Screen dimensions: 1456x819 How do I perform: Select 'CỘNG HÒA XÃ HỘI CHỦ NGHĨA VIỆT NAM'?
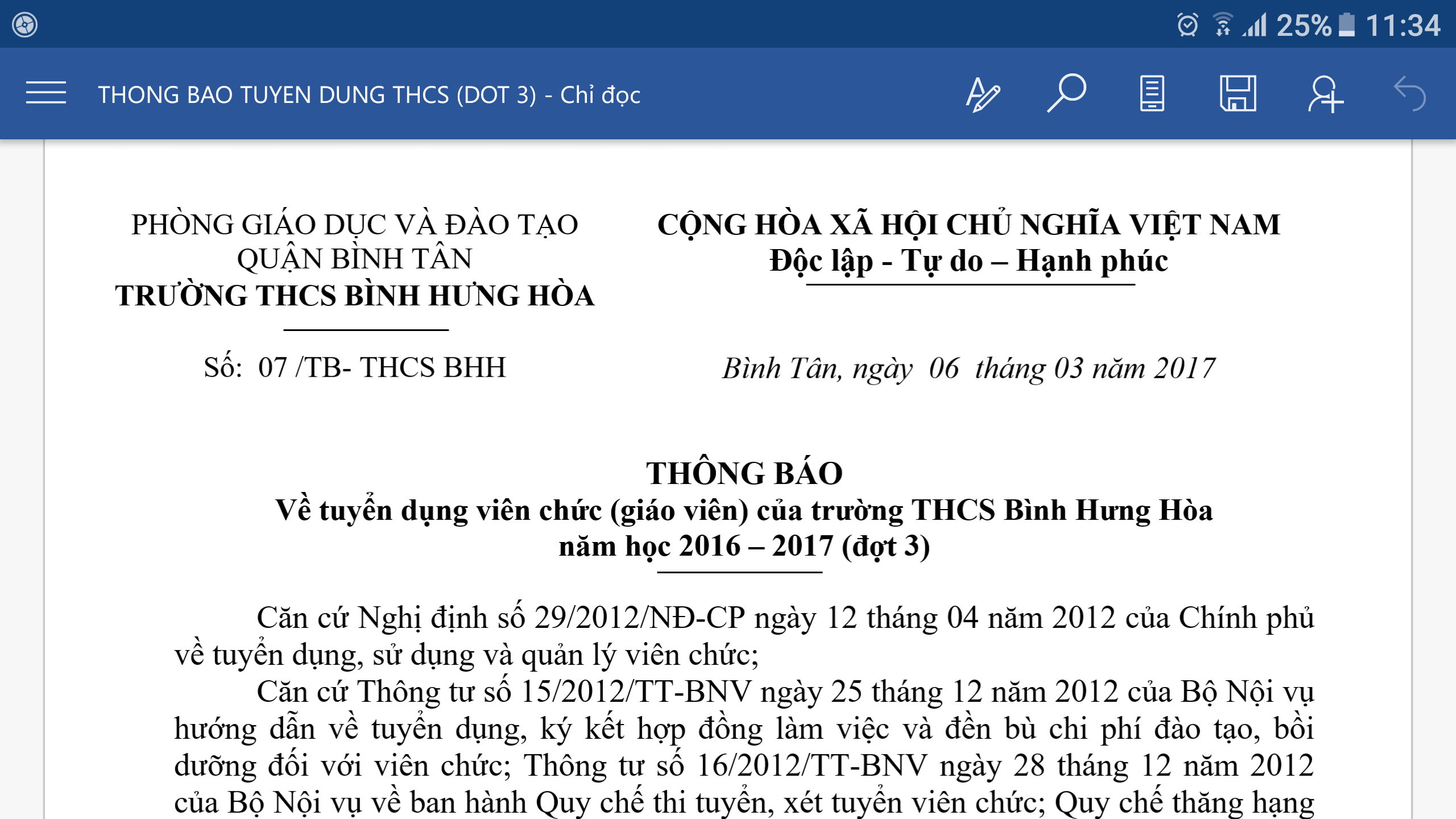point(969,224)
